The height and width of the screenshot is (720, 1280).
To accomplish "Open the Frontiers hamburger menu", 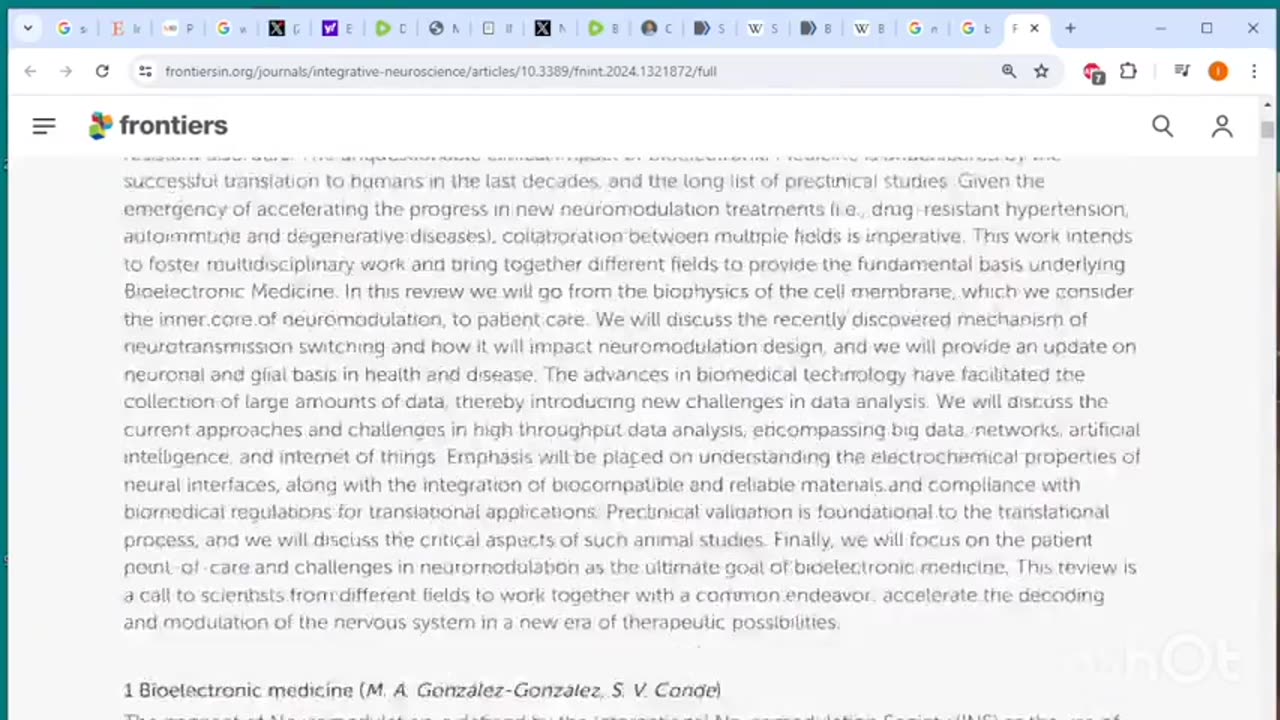I will coord(44,126).
